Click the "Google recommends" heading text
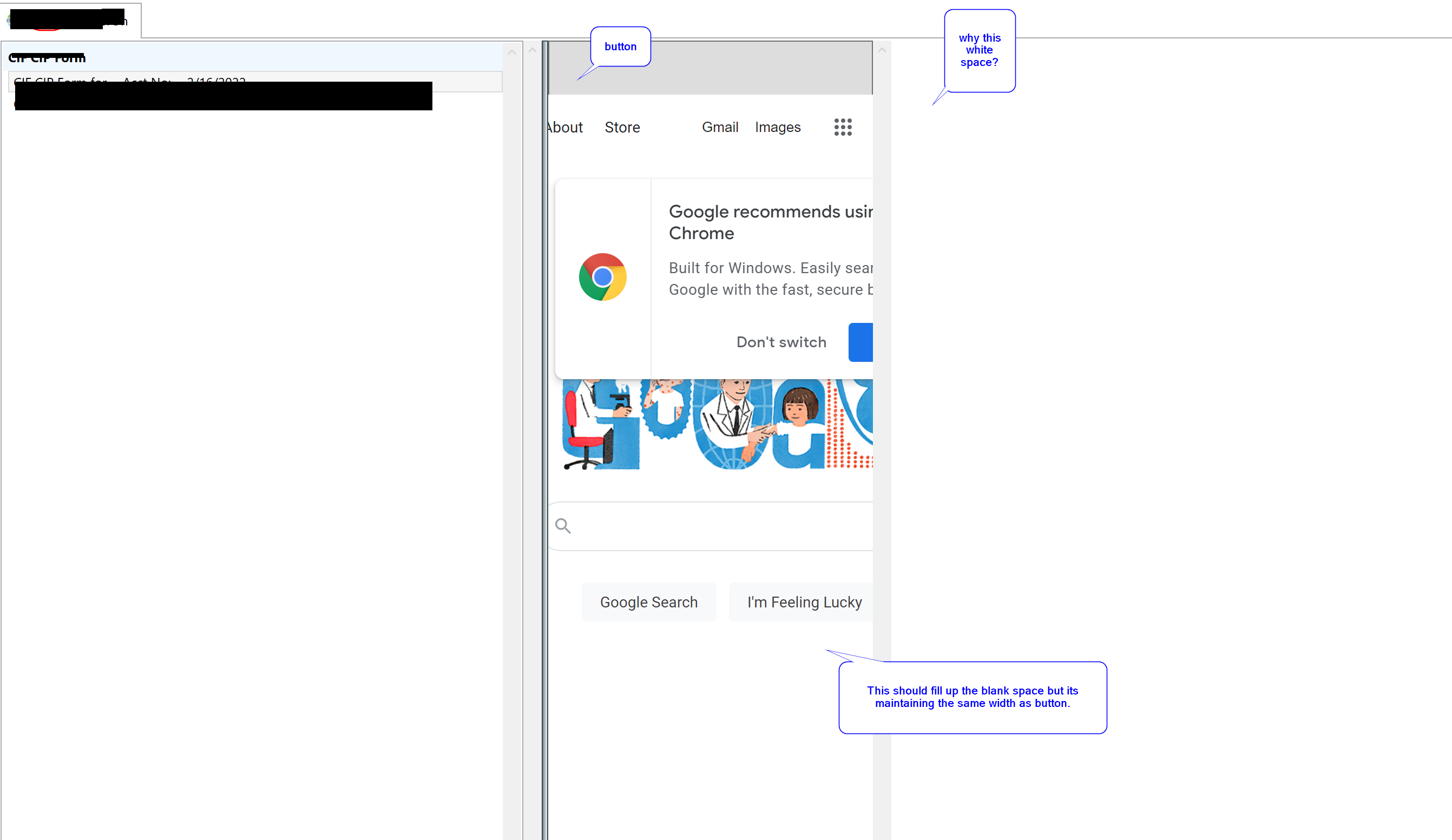This screenshot has width=1452, height=840. point(770,222)
